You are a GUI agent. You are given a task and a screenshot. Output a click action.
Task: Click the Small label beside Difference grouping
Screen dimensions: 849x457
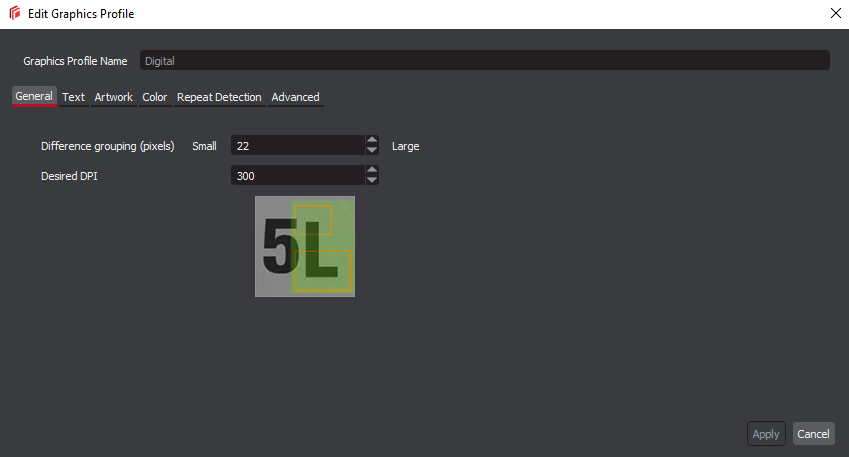204,146
